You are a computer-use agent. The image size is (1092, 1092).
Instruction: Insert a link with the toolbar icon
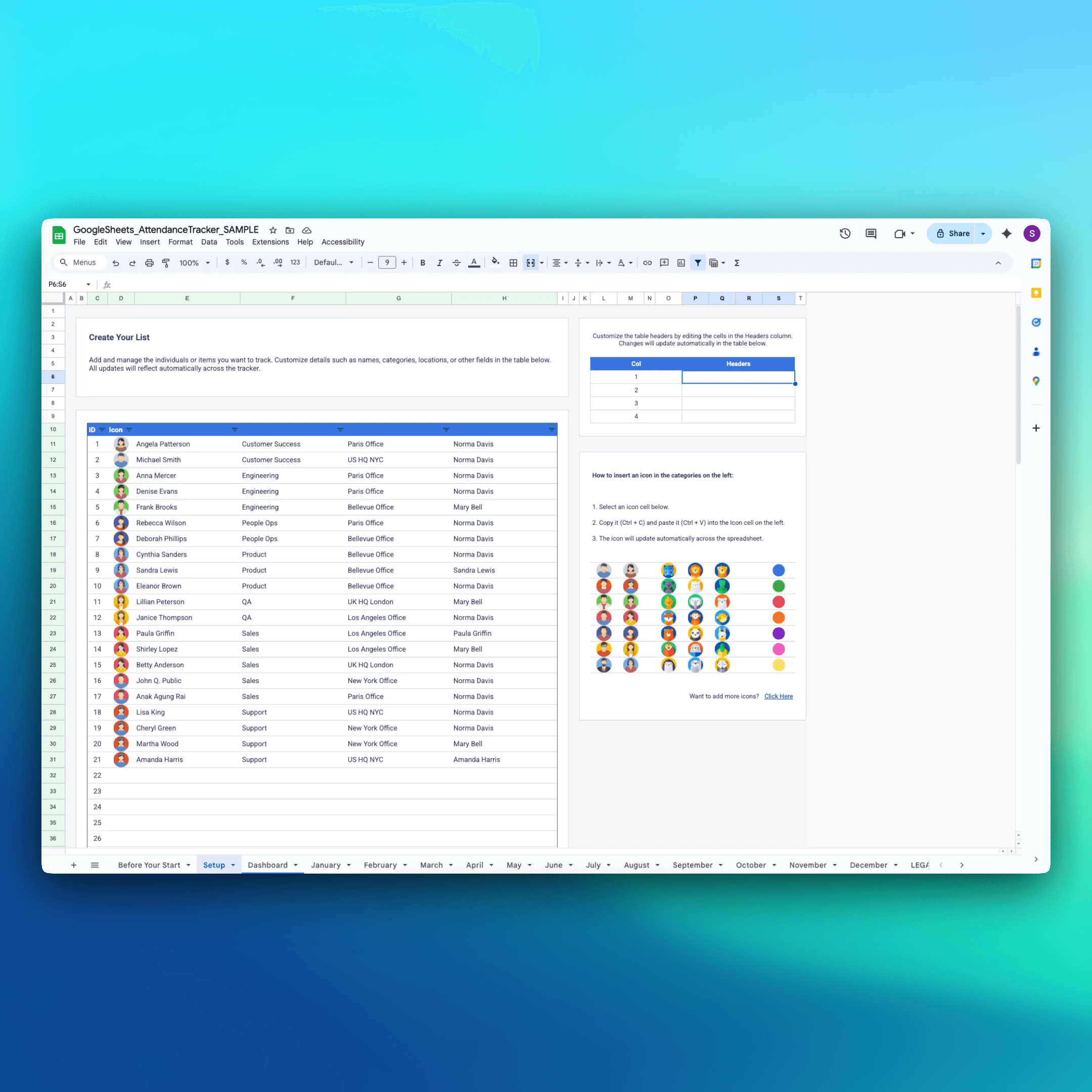coord(647,262)
